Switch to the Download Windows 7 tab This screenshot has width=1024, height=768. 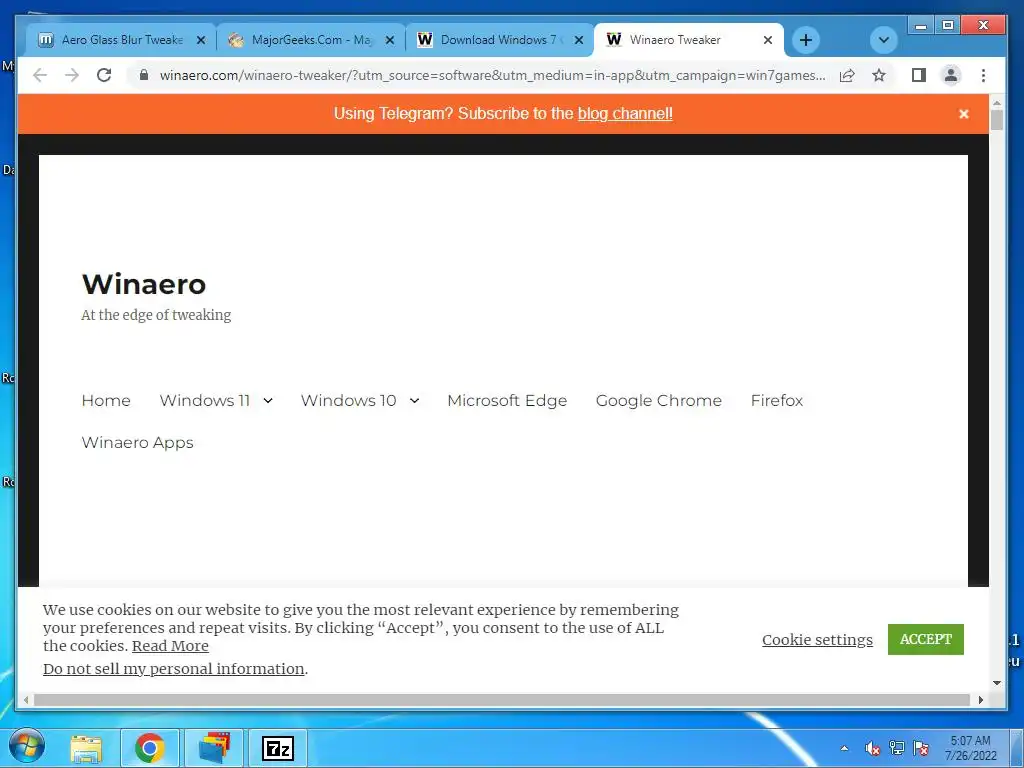(x=500, y=40)
